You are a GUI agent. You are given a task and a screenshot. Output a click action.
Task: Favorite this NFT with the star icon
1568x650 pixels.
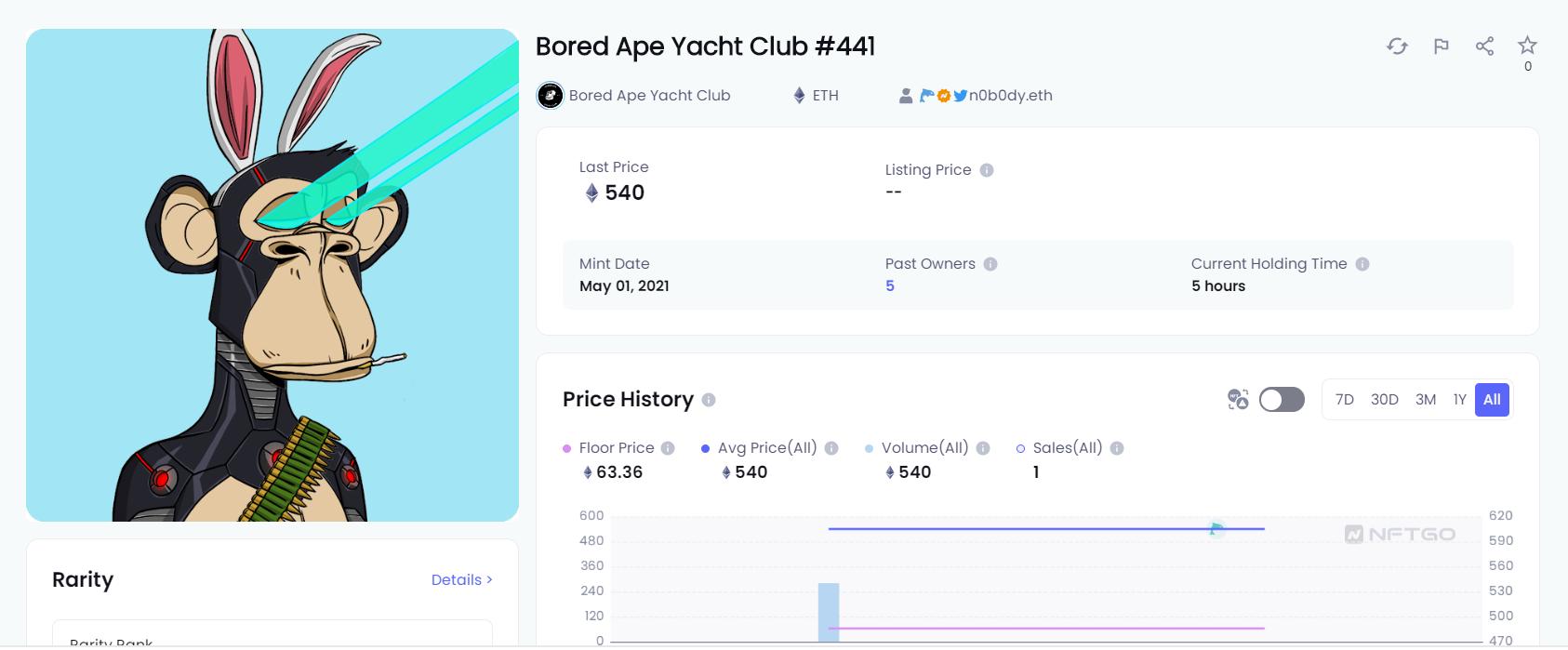[x=1527, y=46]
